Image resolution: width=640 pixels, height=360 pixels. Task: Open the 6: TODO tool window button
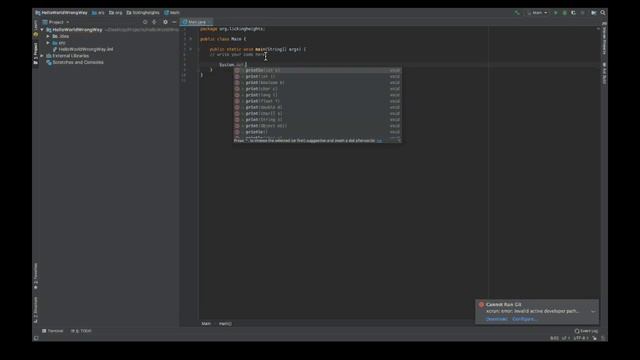[x=81, y=331]
